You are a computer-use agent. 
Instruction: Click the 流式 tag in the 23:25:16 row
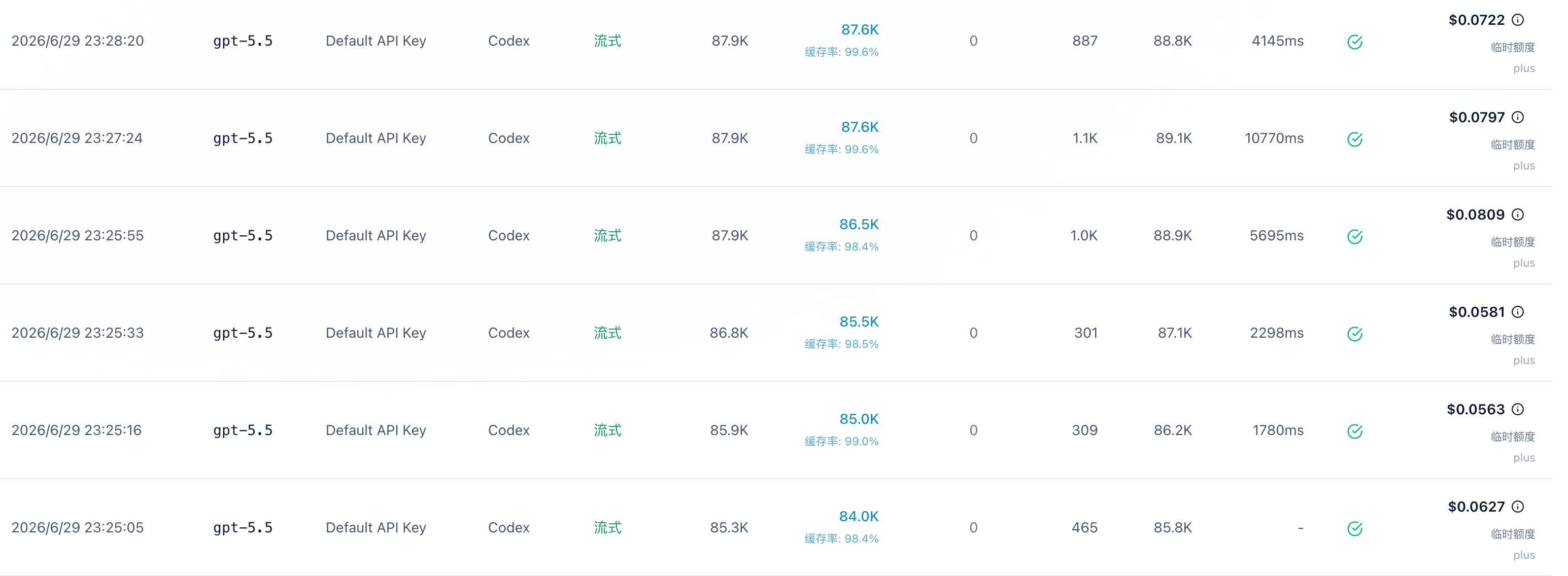click(x=607, y=430)
